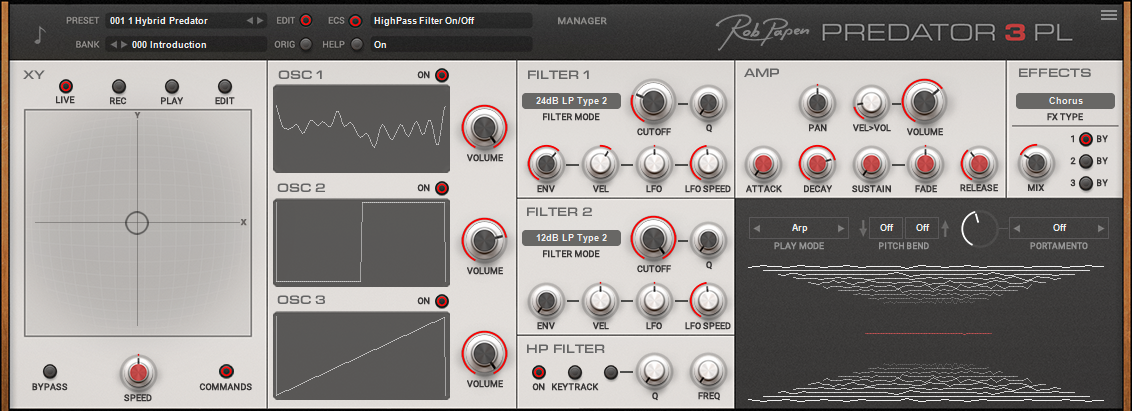Click OSC 2 square waveform display
The image size is (1132, 411).
pos(362,242)
